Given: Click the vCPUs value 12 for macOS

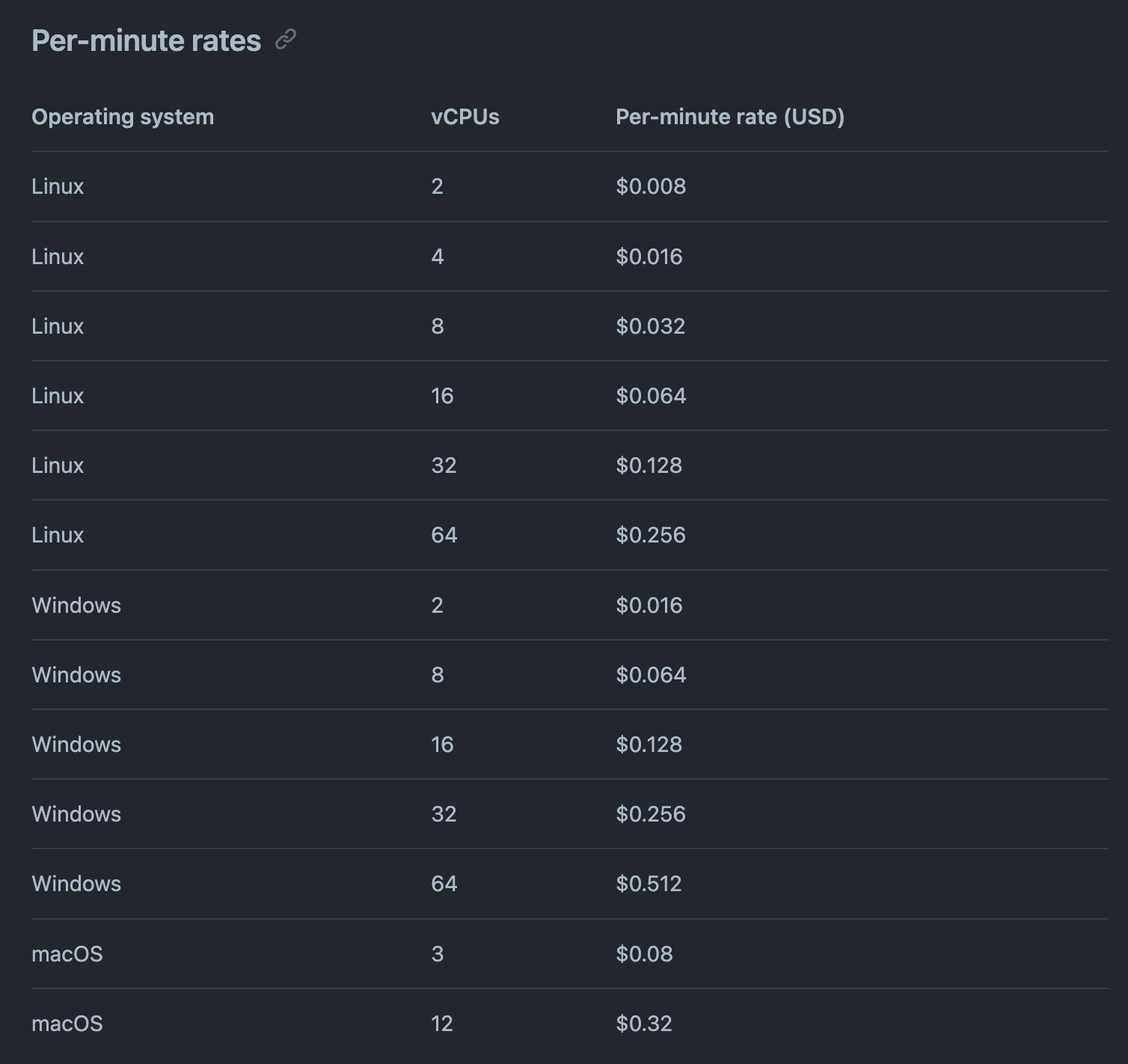Looking at the screenshot, I should click(442, 1024).
